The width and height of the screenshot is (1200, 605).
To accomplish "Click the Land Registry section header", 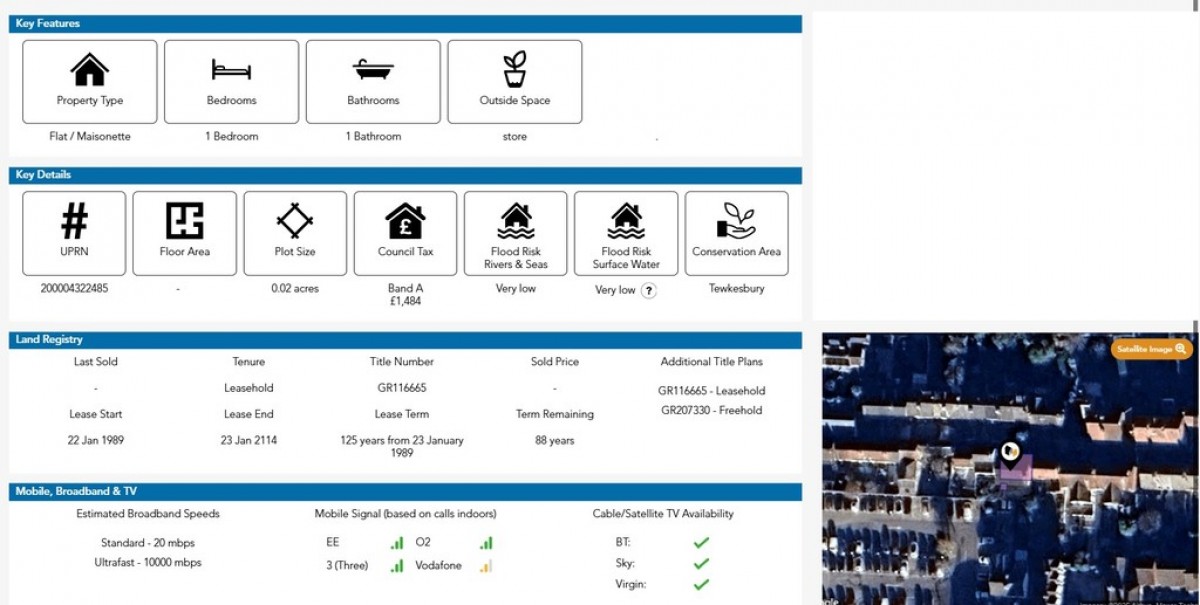I will pyautogui.click(x=50, y=340).
